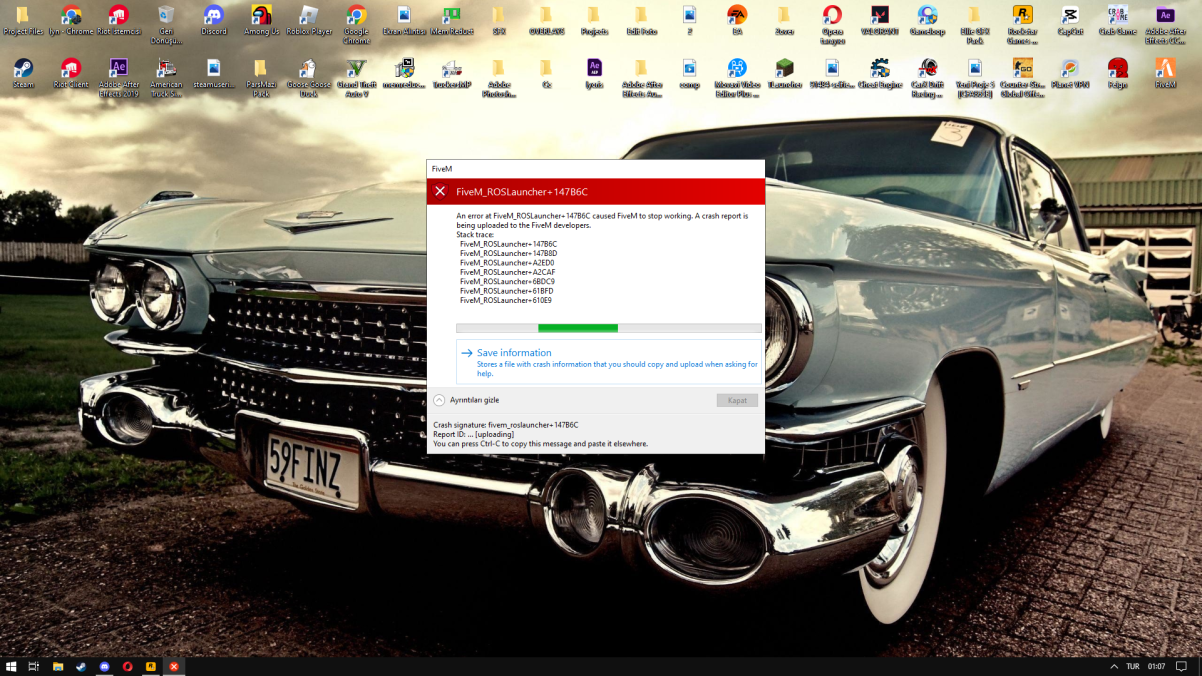Open the ParsMazi Pack folder
This screenshot has height=676, width=1202.
[261, 78]
